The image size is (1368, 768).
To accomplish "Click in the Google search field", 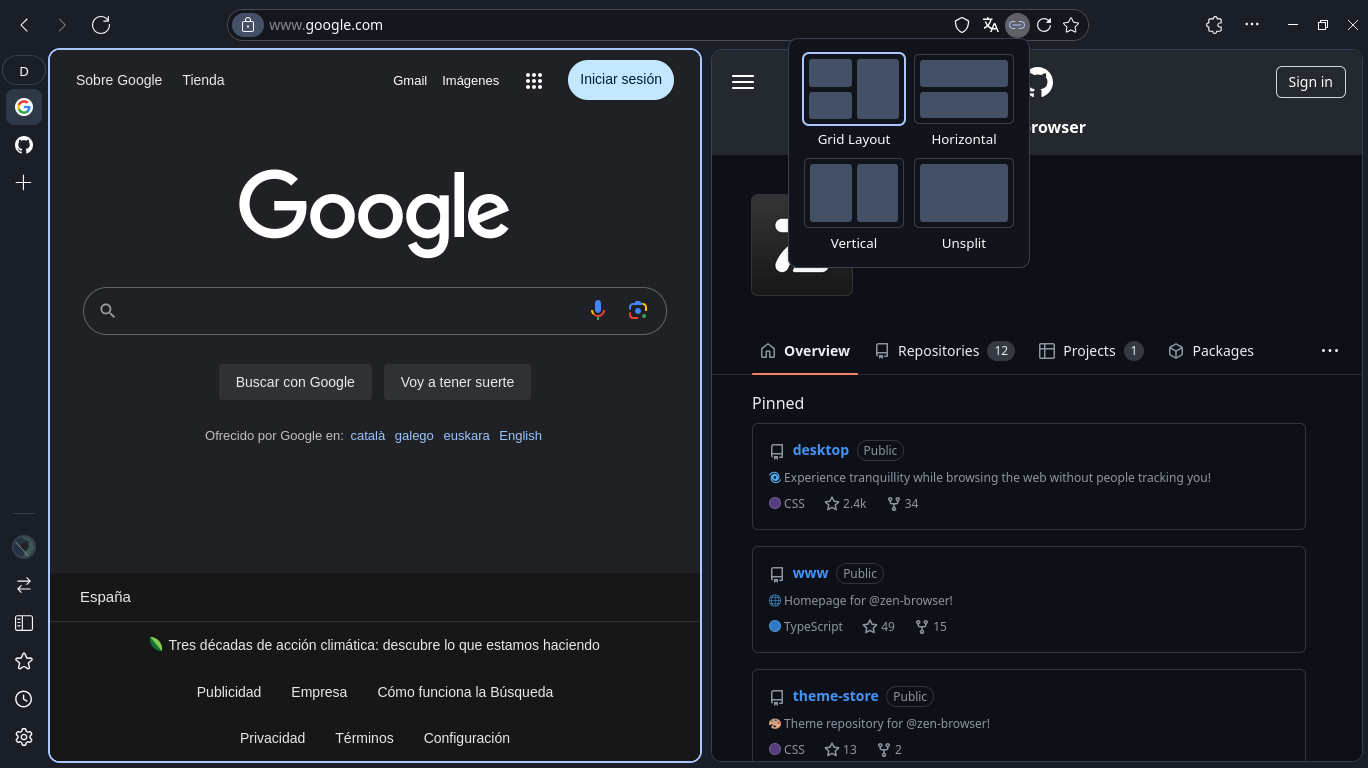I will tap(350, 311).
